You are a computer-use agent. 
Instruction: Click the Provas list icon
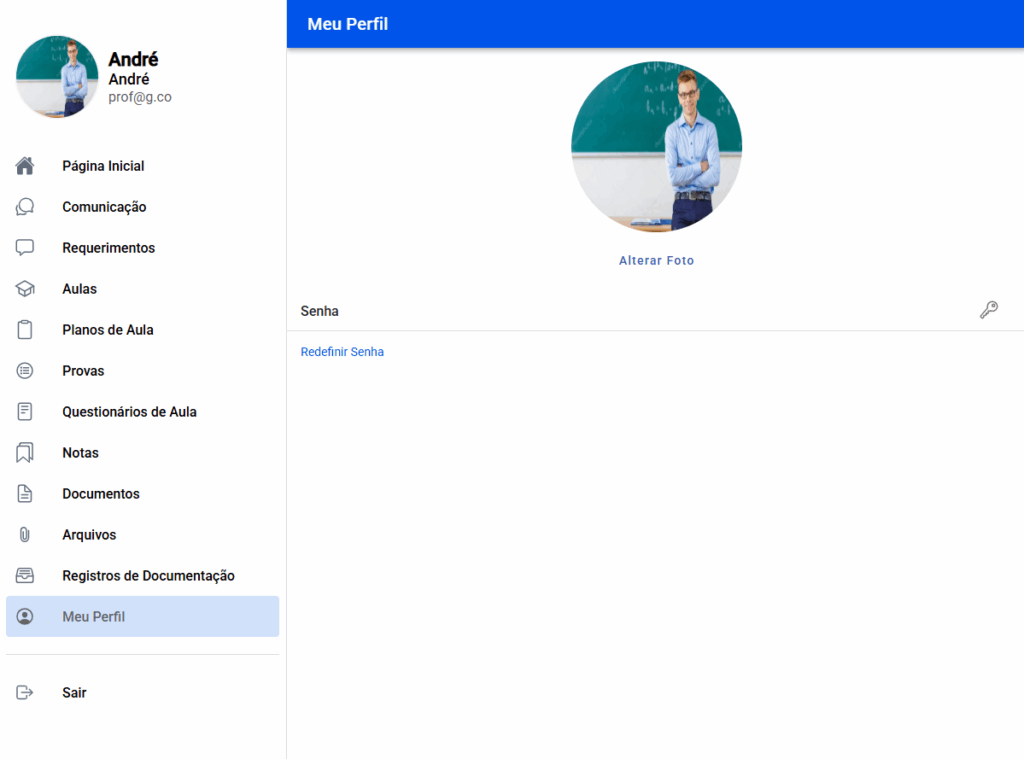[x=25, y=371]
